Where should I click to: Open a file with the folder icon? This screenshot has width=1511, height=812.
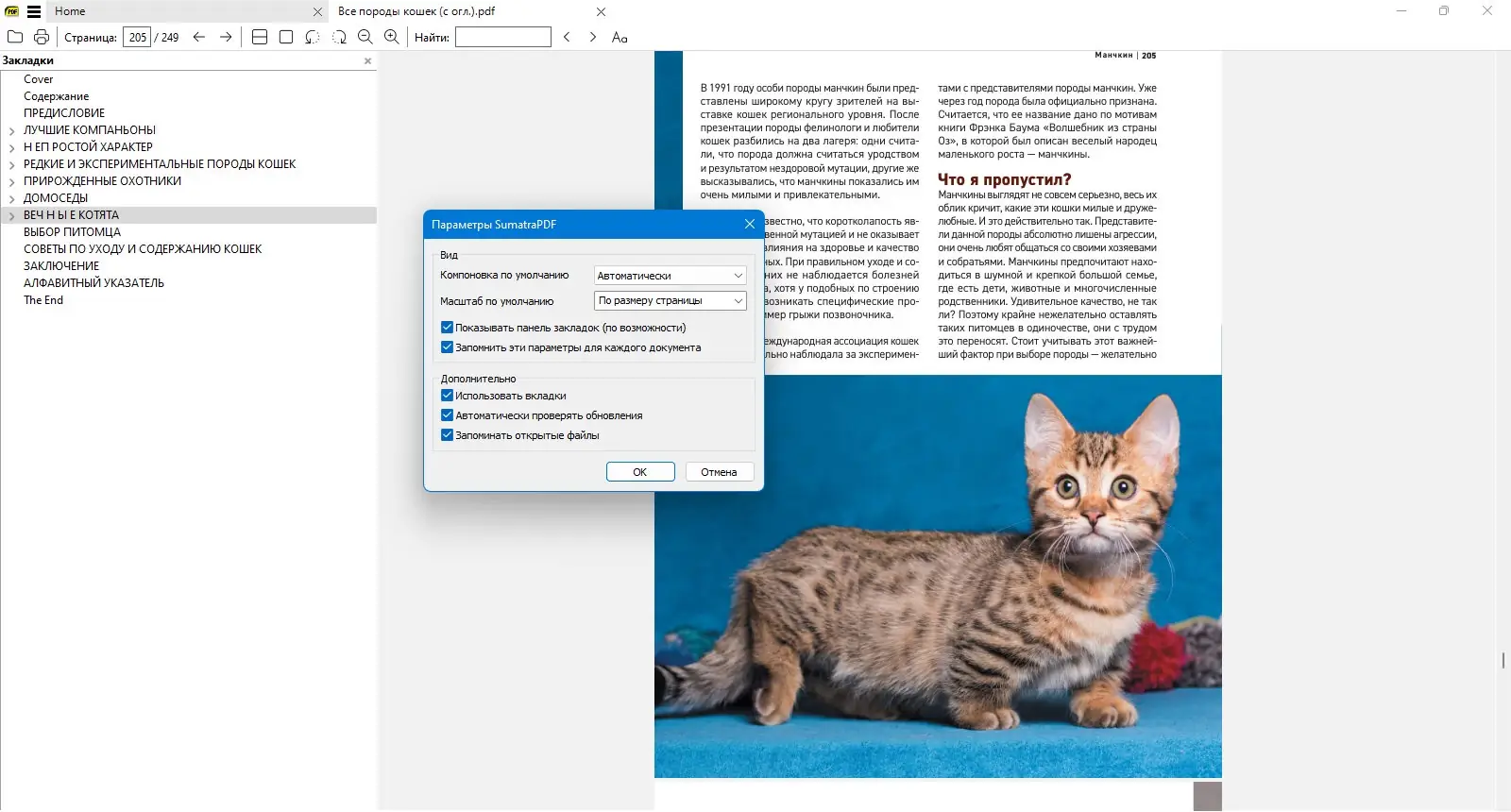(15, 37)
